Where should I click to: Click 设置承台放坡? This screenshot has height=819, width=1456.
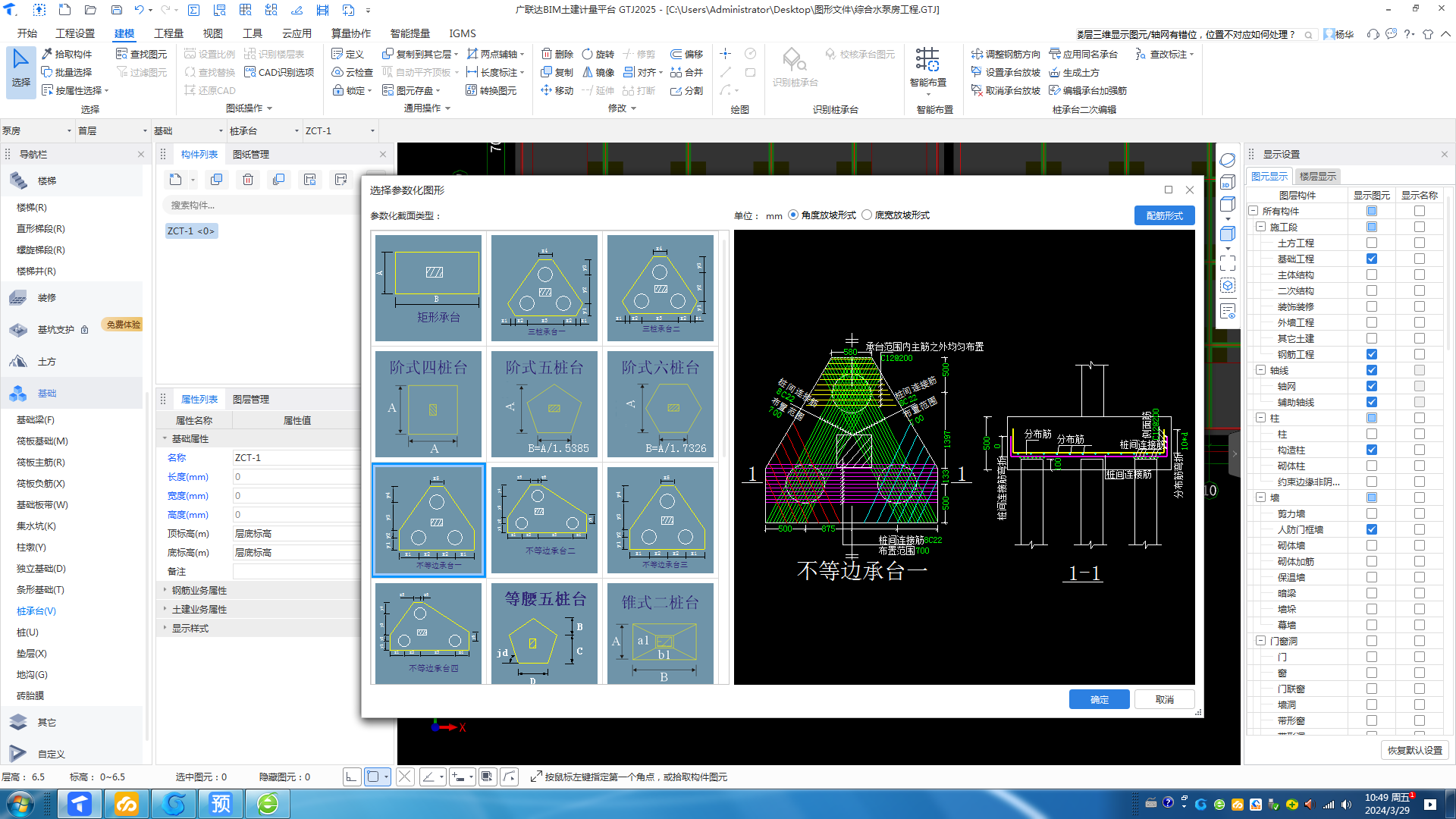(1006, 72)
